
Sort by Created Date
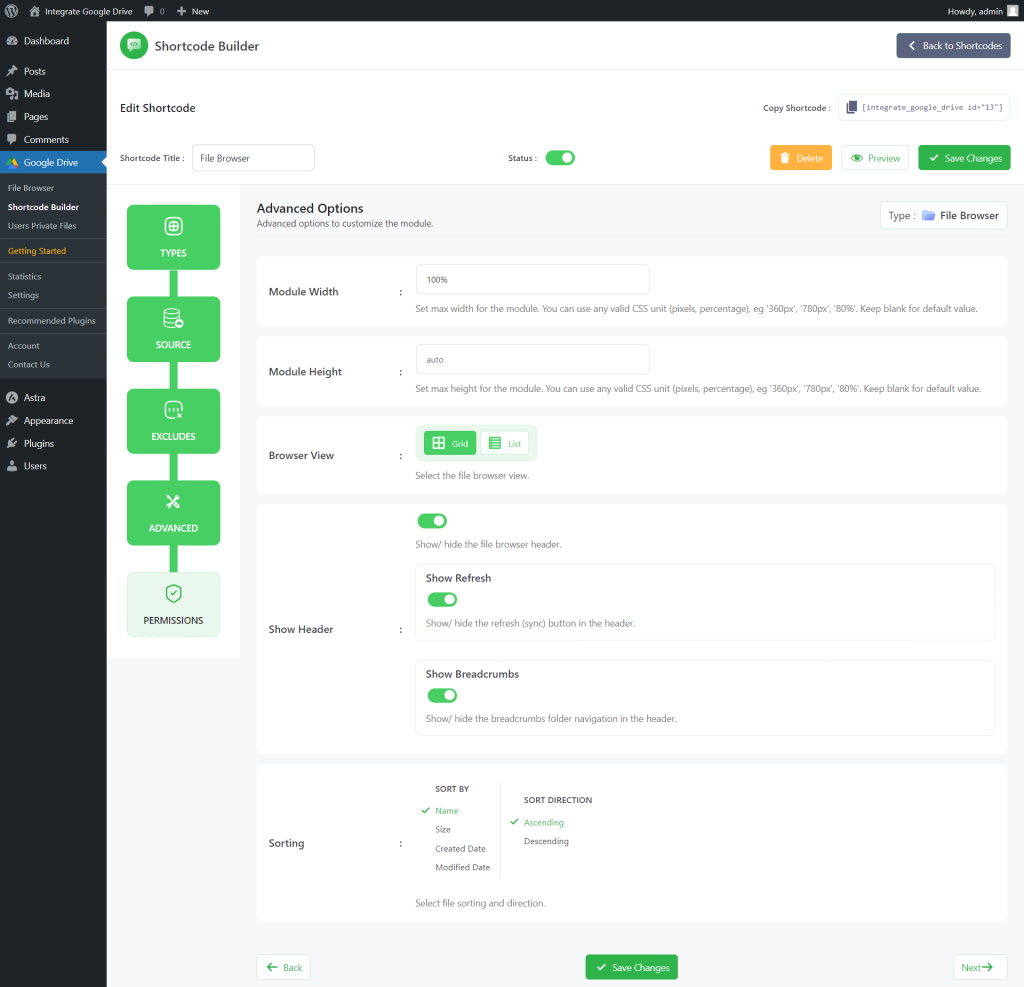point(460,849)
